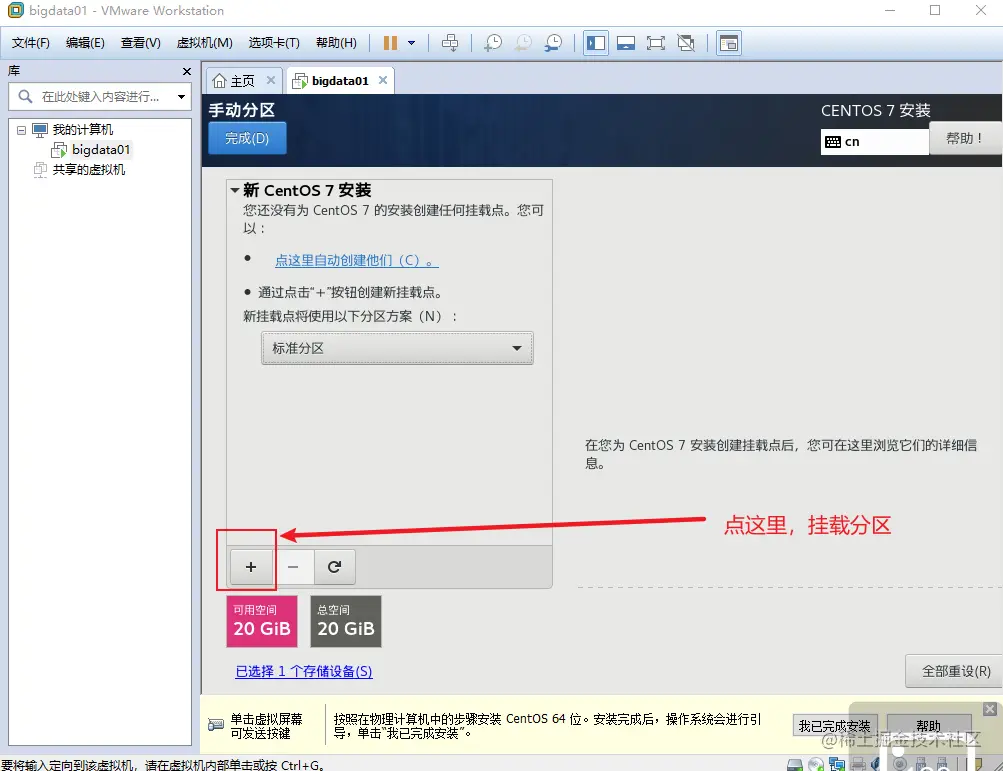The width and height of the screenshot is (1003, 771).
Task: Click the 帮助！ button in installer
Action: coord(965,138)
